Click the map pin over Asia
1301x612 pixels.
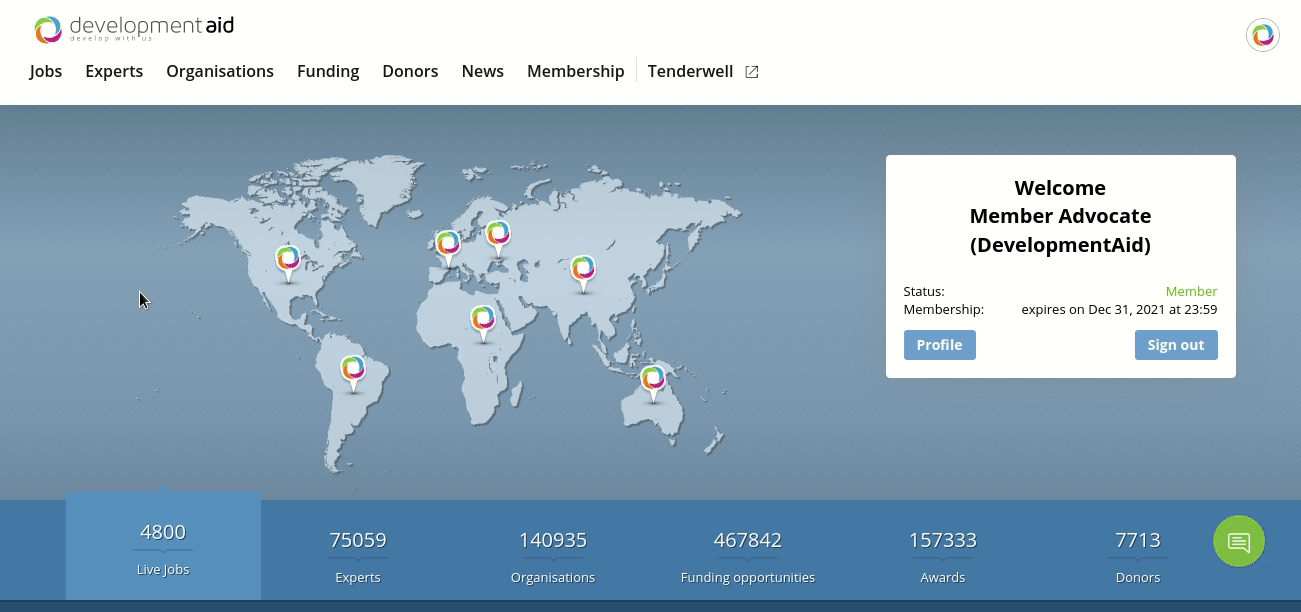(x=583, y=271)
